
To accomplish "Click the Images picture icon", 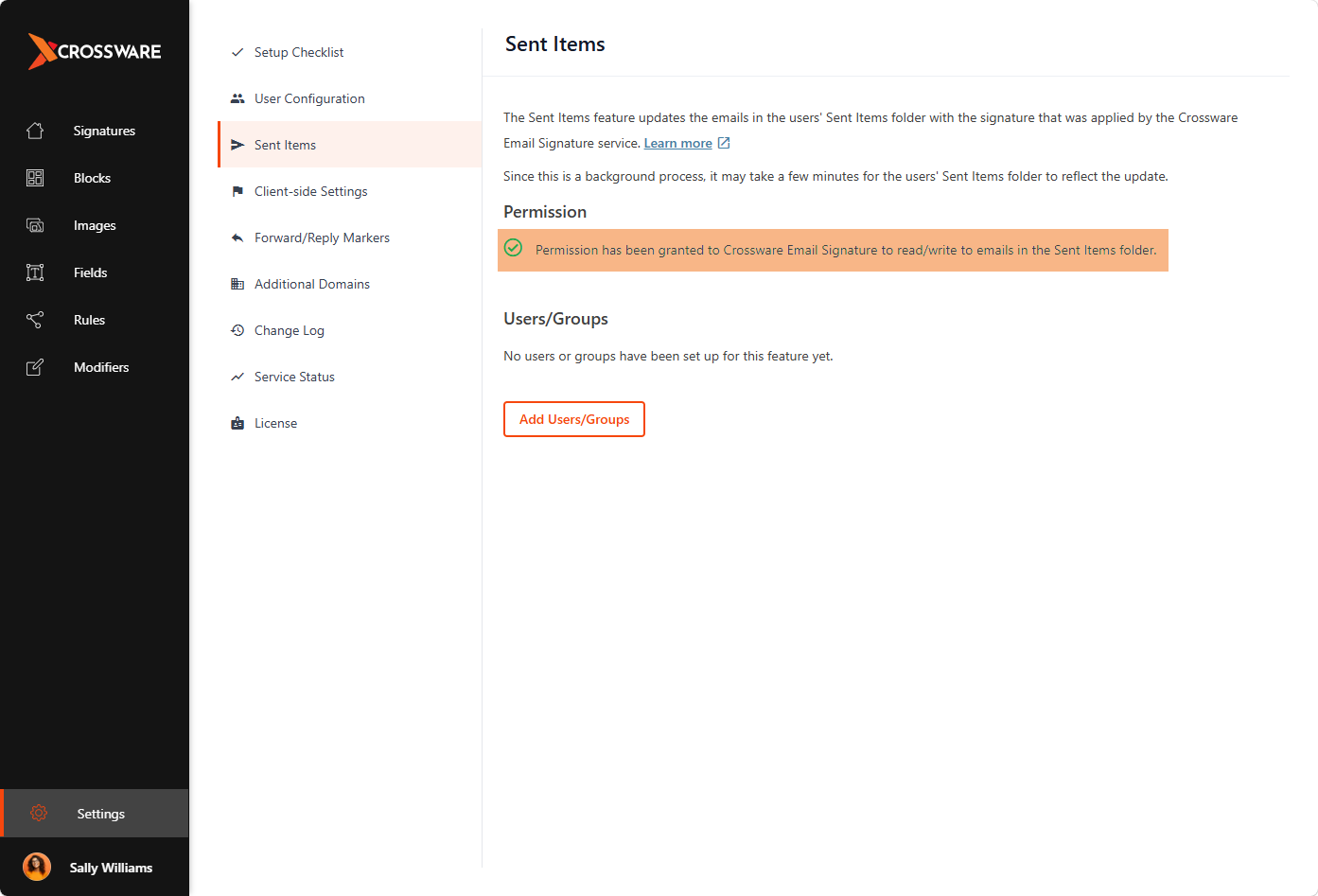I will 35,225.
